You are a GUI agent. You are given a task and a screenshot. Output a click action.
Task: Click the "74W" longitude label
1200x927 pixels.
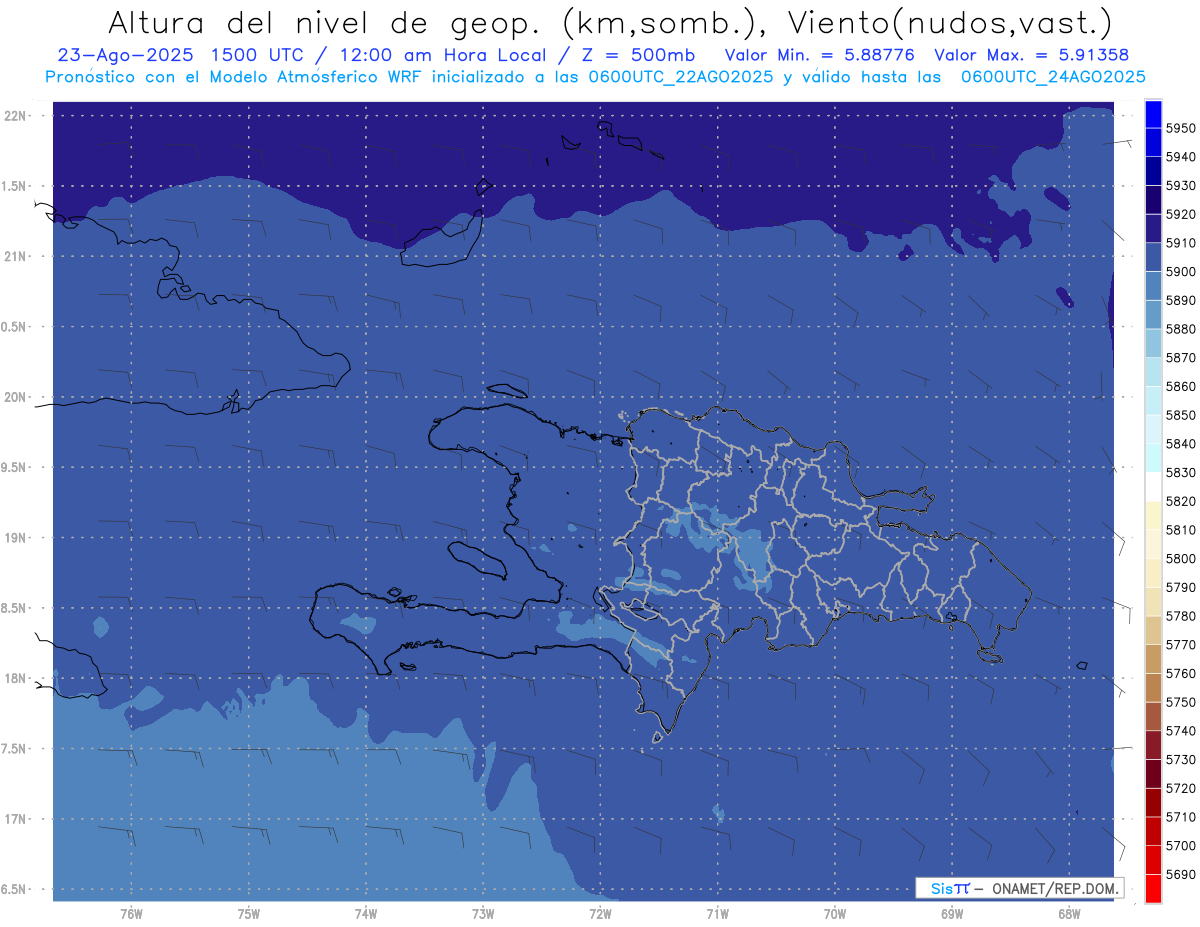(x=366, y=913)
